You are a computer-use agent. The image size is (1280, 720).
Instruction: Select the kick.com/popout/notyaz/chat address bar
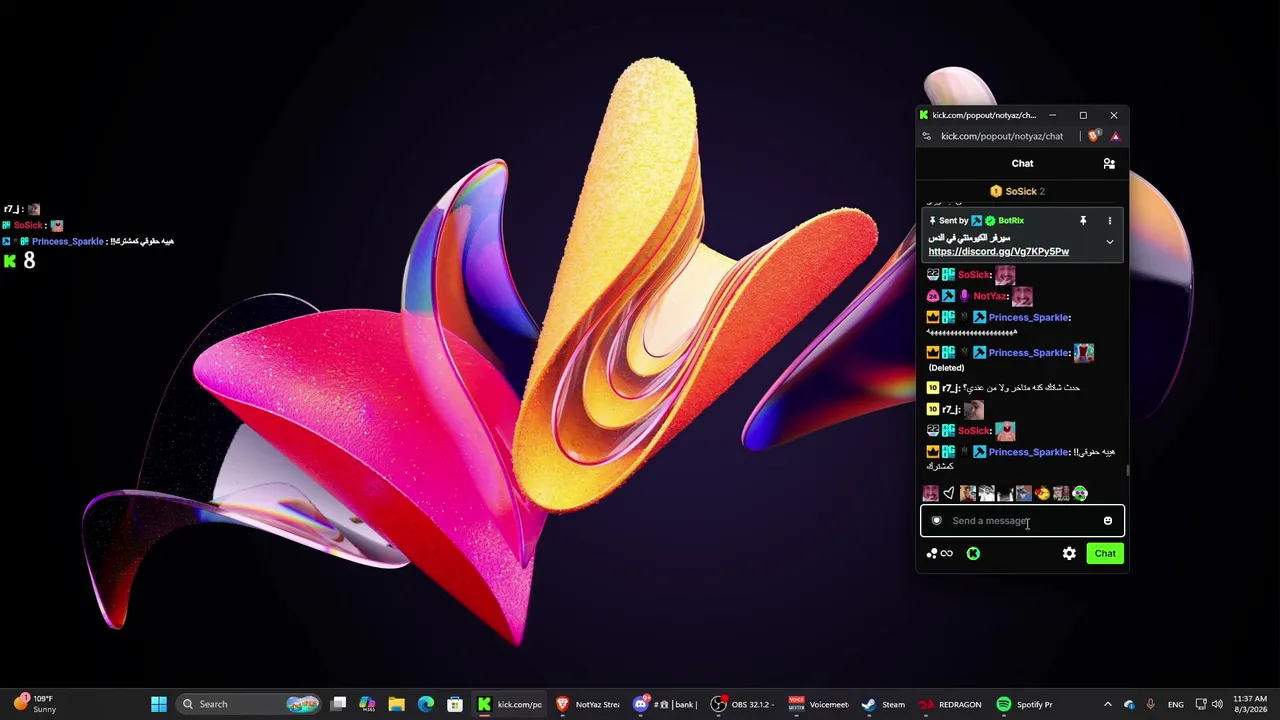1001,136
